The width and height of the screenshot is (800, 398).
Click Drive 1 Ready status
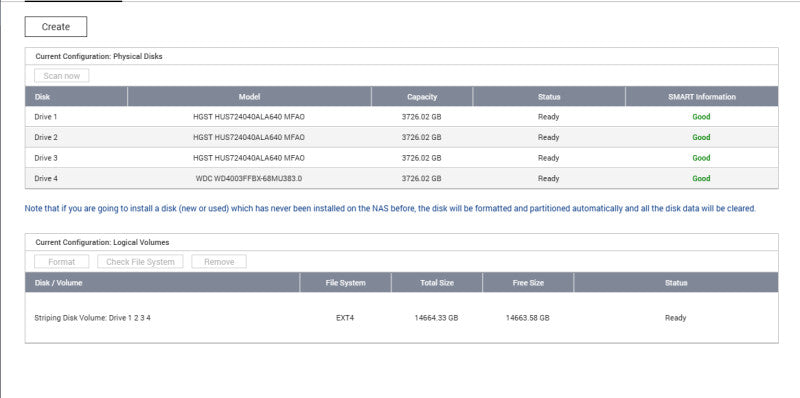click(x=548, y=117)
